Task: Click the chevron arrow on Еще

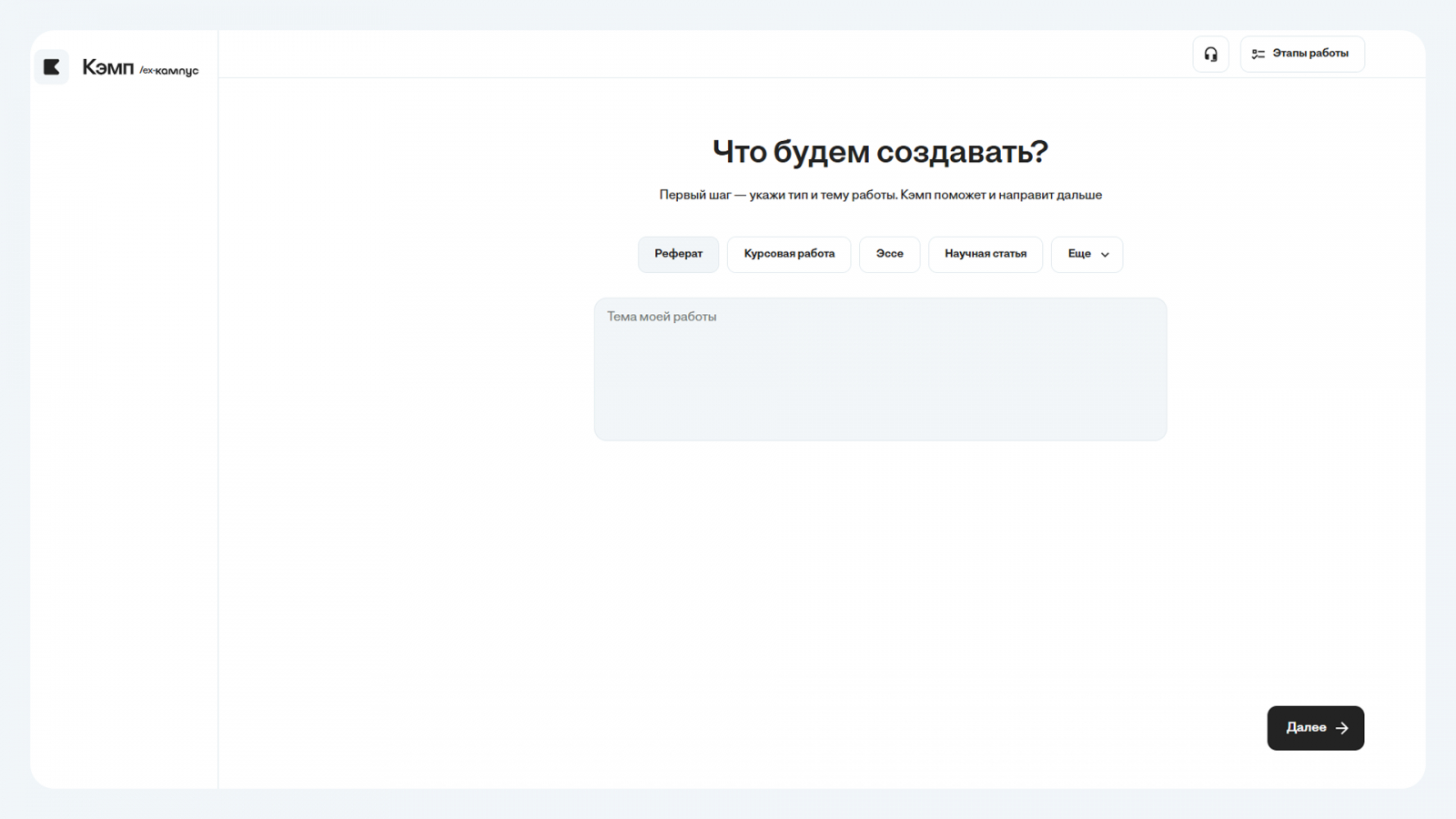Action: [x=1105, y=255]
